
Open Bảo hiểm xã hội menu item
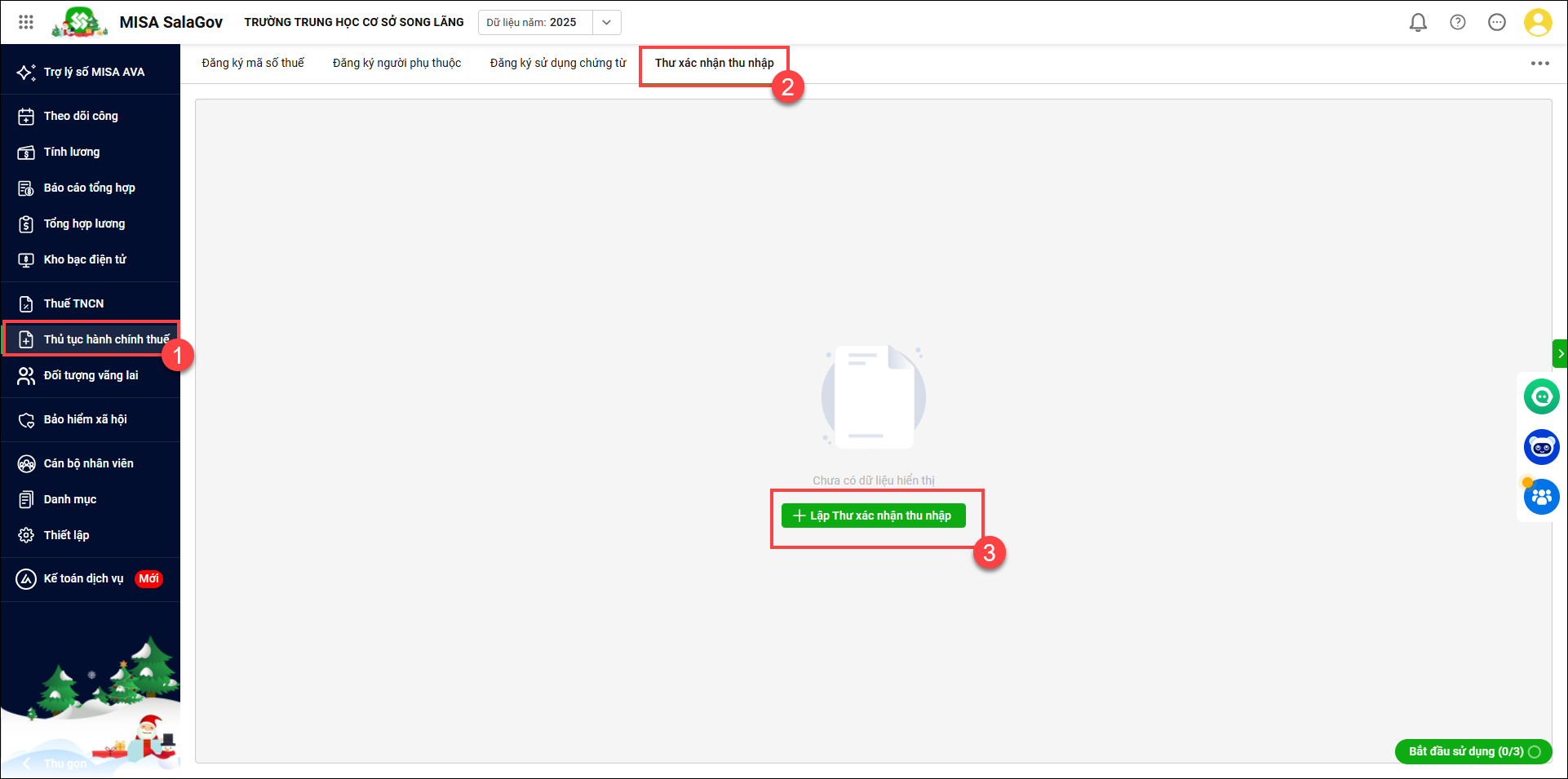click(85, 419)
